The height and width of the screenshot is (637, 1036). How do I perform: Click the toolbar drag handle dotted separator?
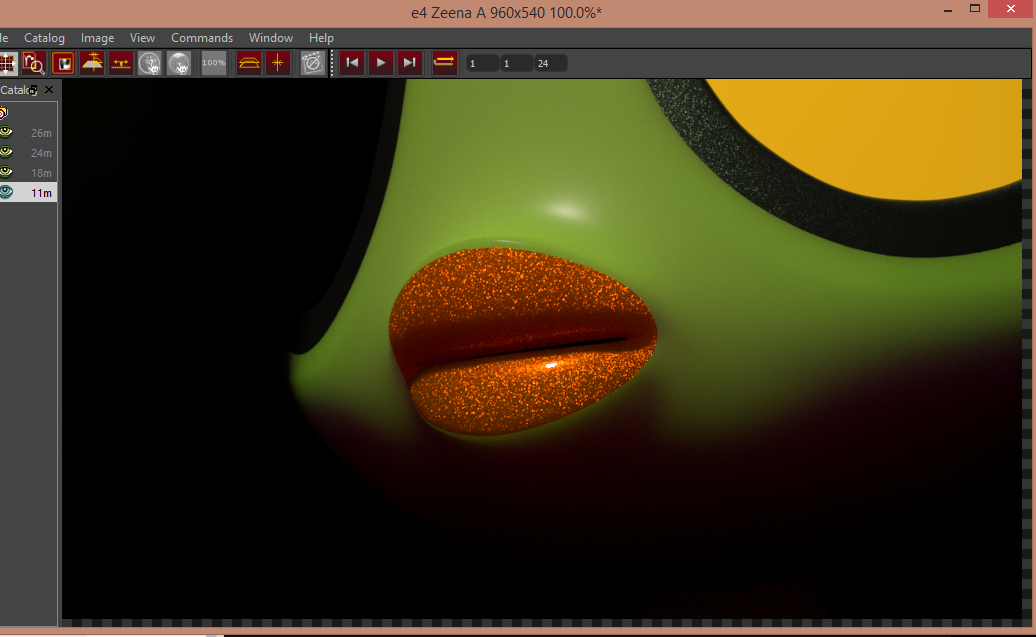pos(332,63)
